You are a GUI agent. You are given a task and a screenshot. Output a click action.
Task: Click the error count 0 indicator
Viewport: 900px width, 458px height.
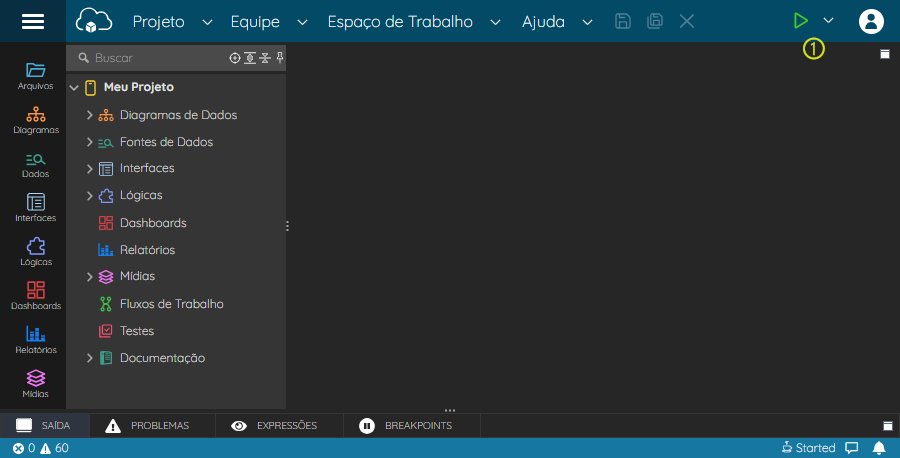[x=24, y=448]
